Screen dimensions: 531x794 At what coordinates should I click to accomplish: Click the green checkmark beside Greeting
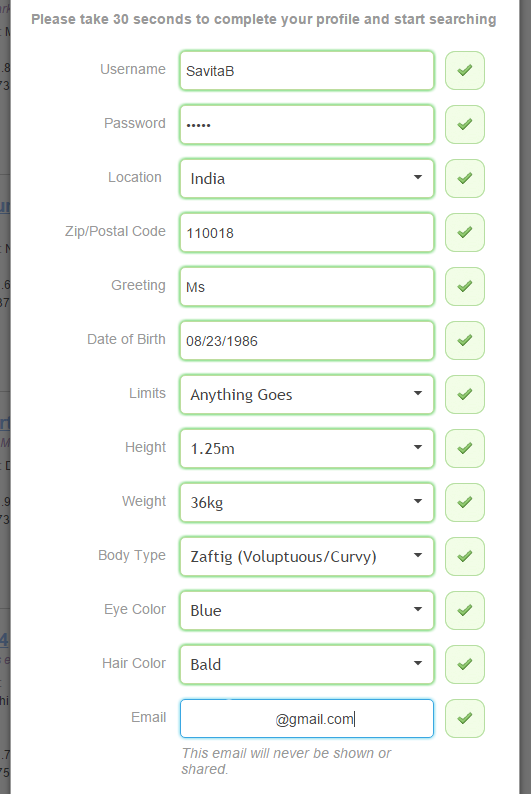[465, 287]
